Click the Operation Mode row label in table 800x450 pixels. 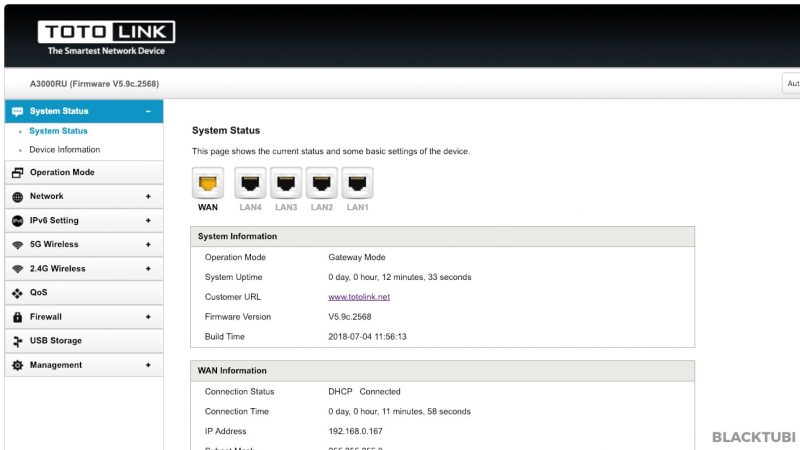click(235, 257)
